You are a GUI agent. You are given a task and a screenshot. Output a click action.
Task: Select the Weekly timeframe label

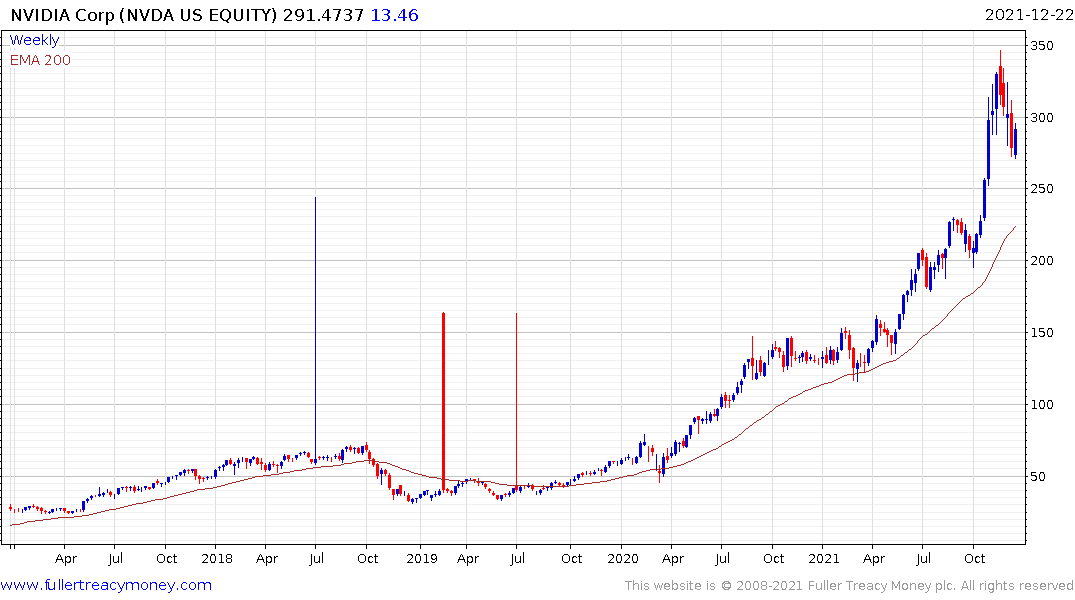pyautogui.click(x=34, y=40)
